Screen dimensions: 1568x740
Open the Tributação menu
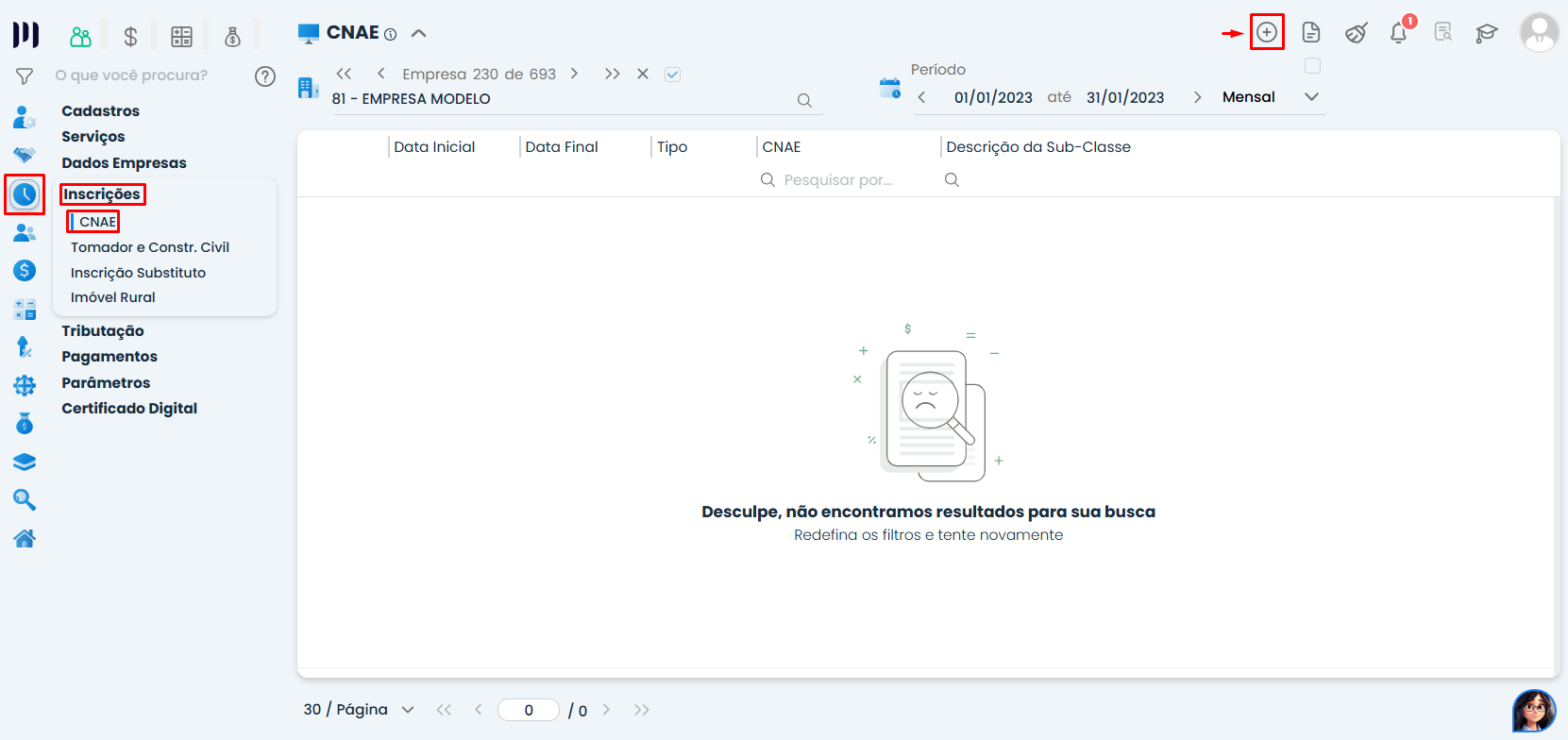tap(103, 331)
